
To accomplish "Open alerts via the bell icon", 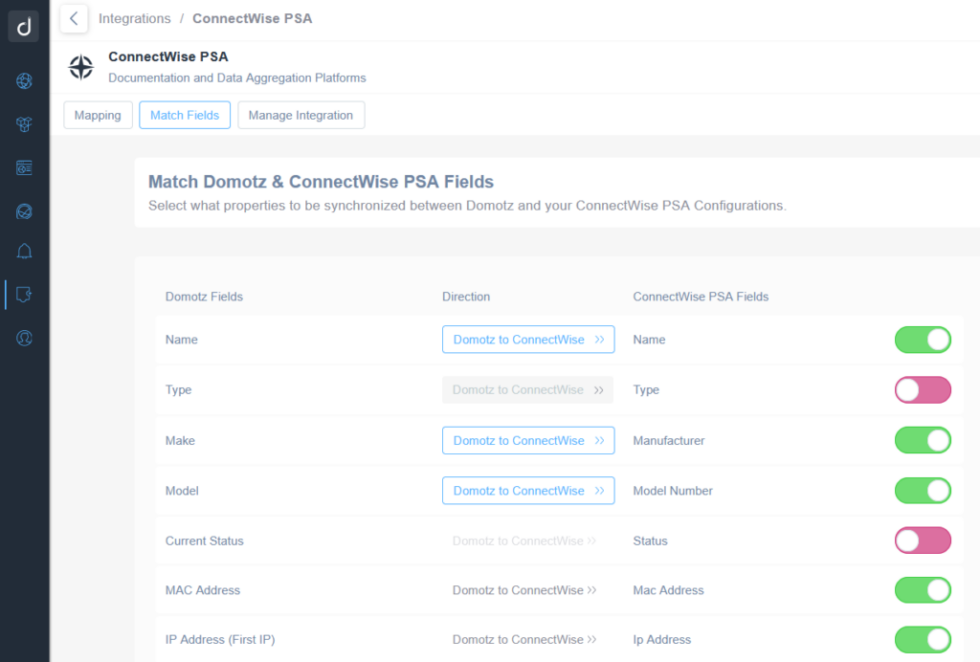I will click(x=24, y=251).
